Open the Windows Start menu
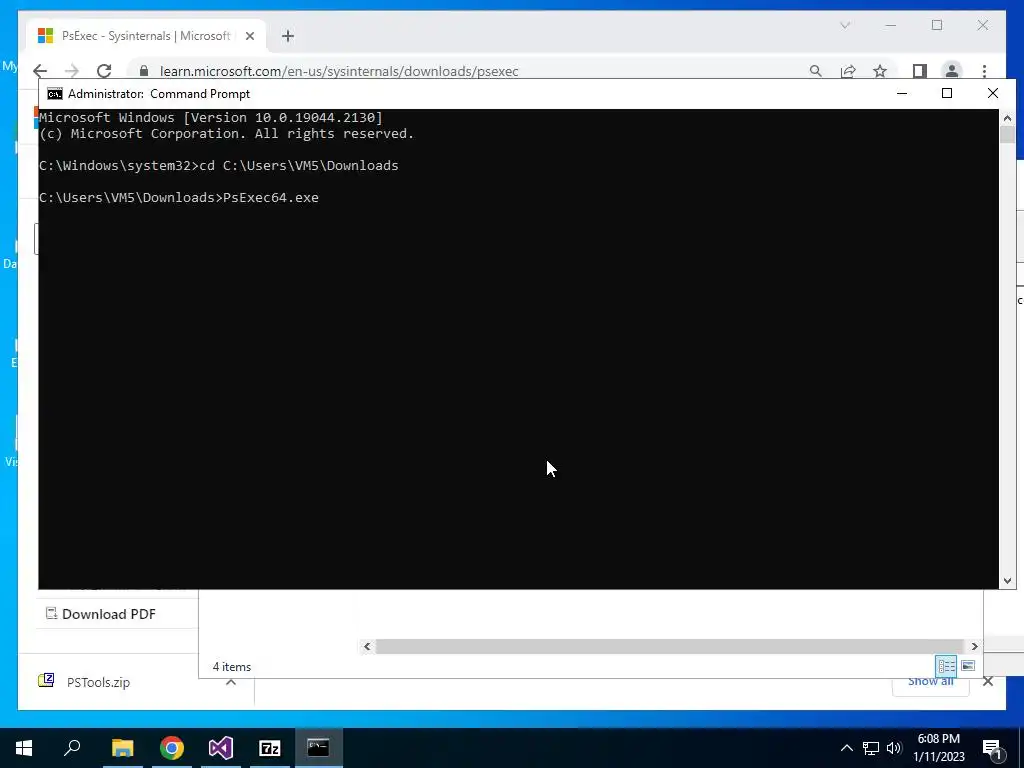This screenshot has height=768, width=1024. (24, 748)
